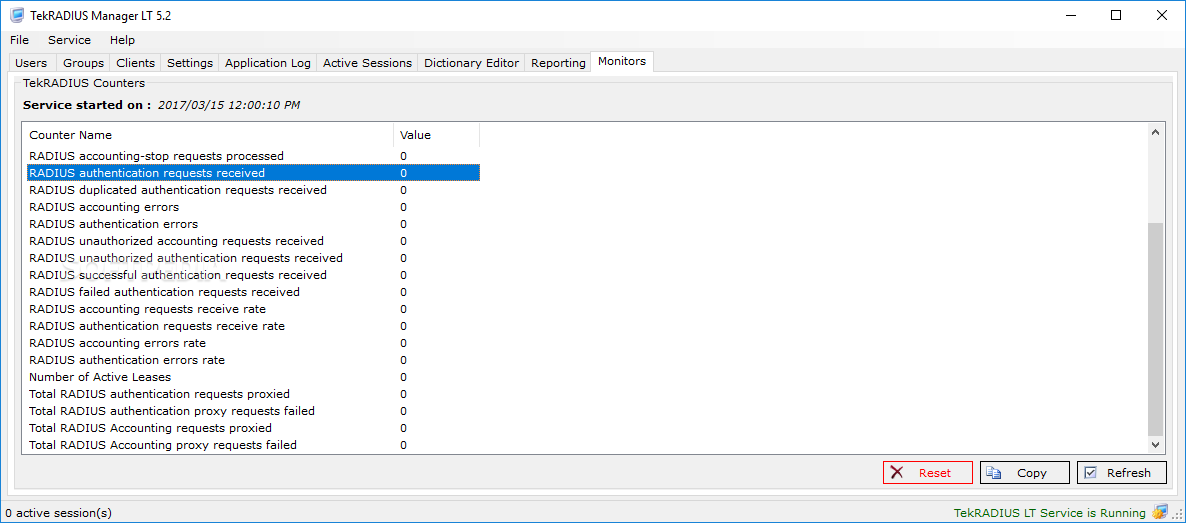Select 'RADIUS unauthorized authentication requests received' row
The height and width of the screenshot is (523, 1186).
pyautogui.click(x=253, y=258)
